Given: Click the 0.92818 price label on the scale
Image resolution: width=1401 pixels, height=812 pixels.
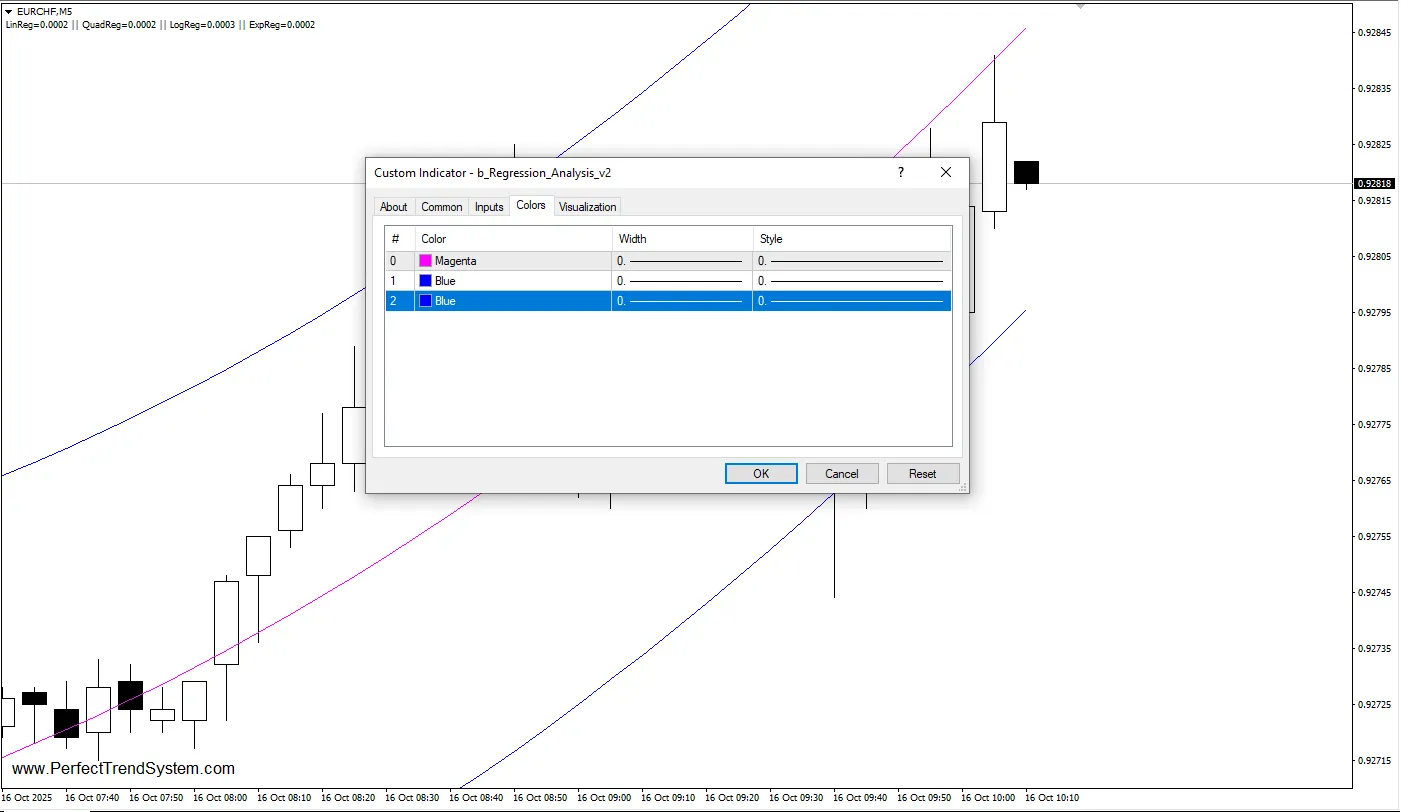Looking at the screenshot, I should click(x=1374, y=183).
